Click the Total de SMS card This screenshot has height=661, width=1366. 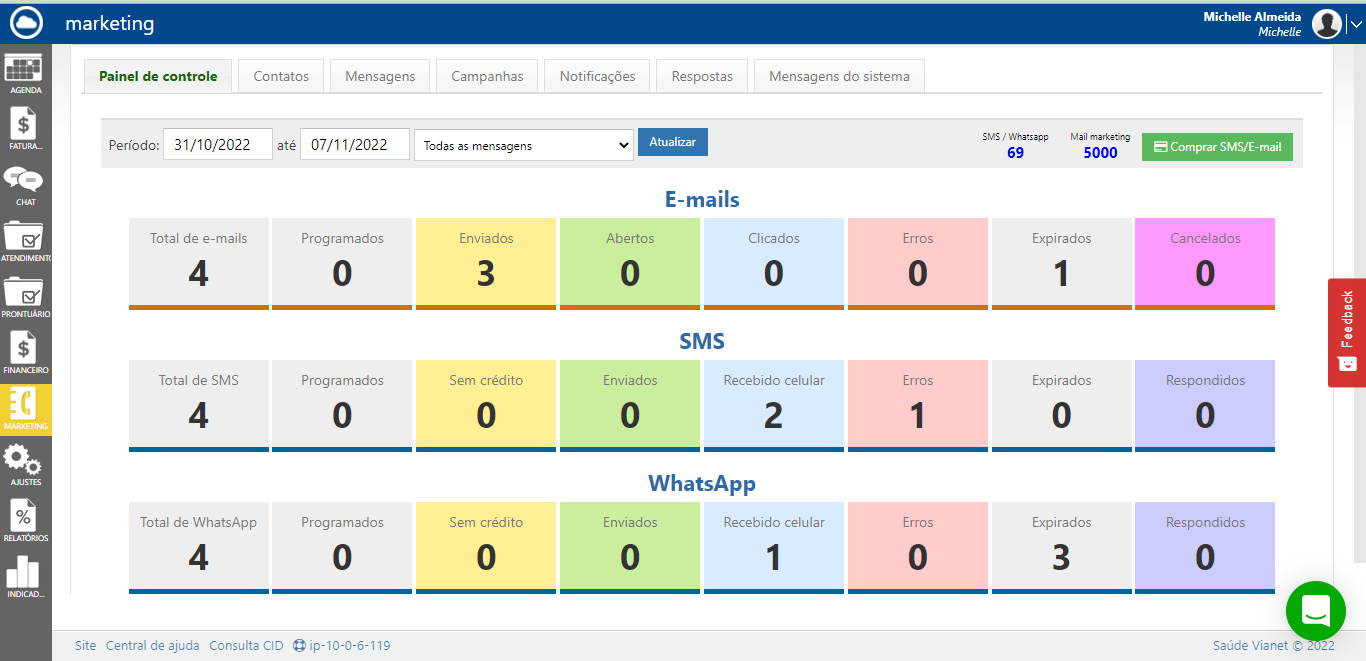click(199, 406)
